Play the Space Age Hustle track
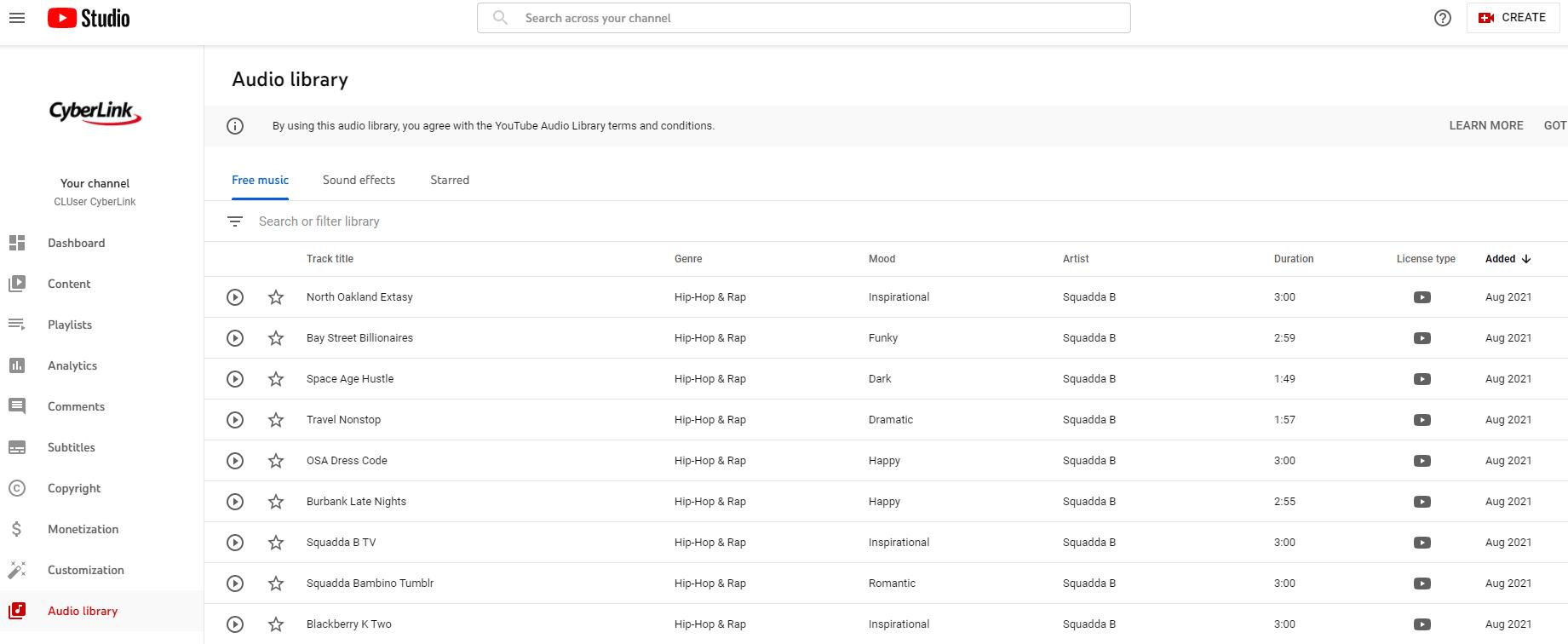Viewport: 1568px width, 644px height. [235, 379]
